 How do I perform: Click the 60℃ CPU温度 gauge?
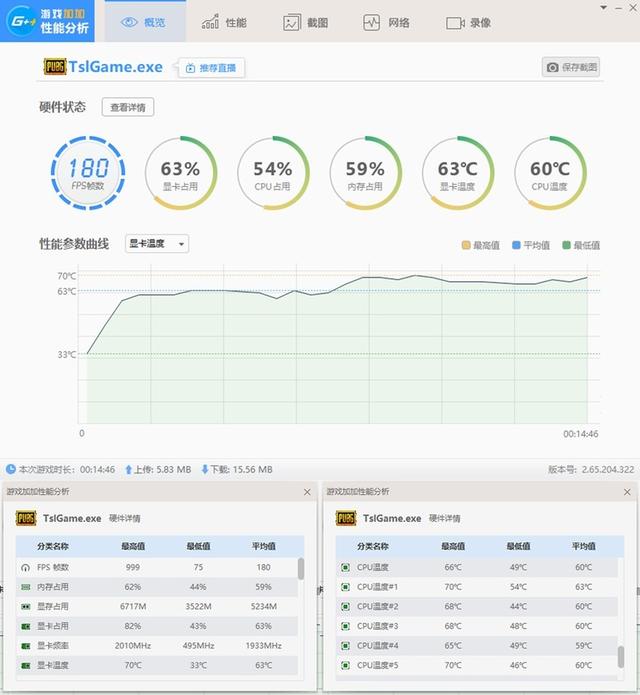click(x=550, y=173)
